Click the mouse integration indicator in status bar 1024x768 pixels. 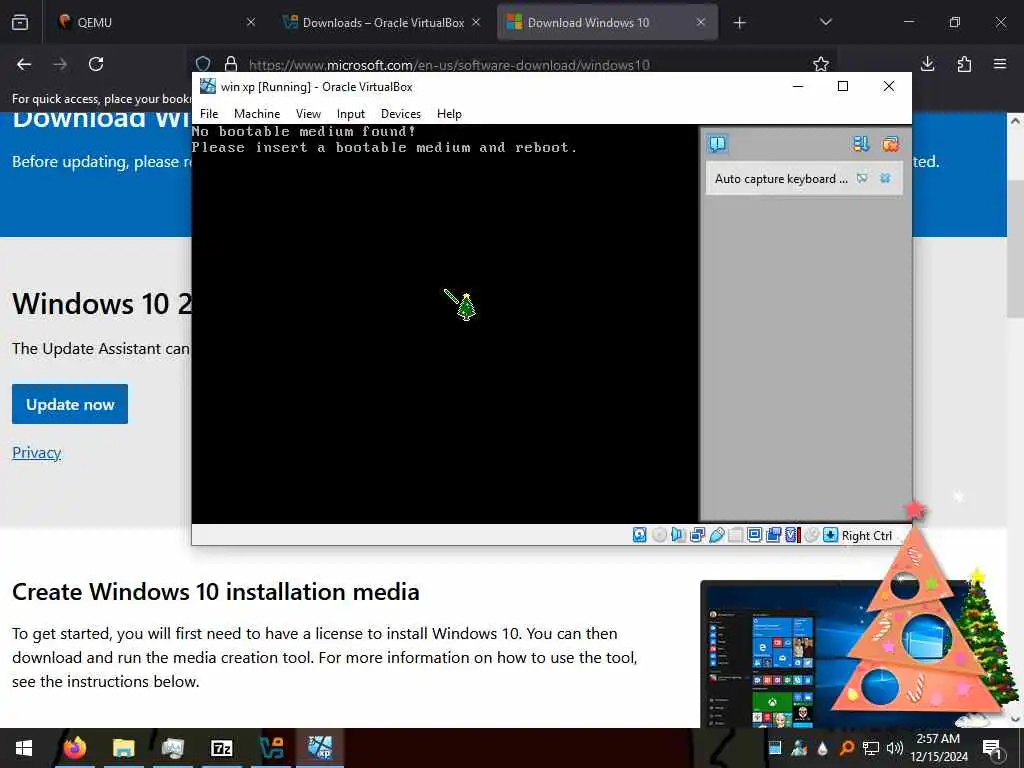coord(811,536)
